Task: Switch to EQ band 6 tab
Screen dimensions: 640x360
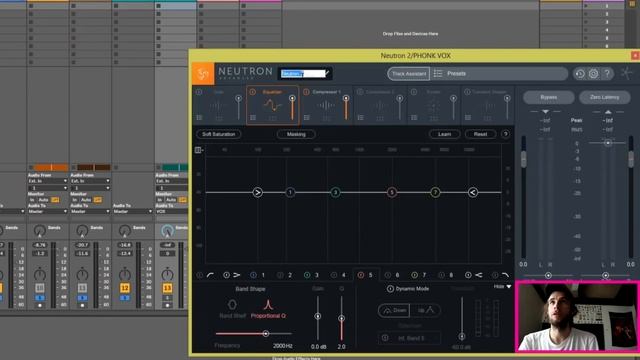Action: coord(393,275)
